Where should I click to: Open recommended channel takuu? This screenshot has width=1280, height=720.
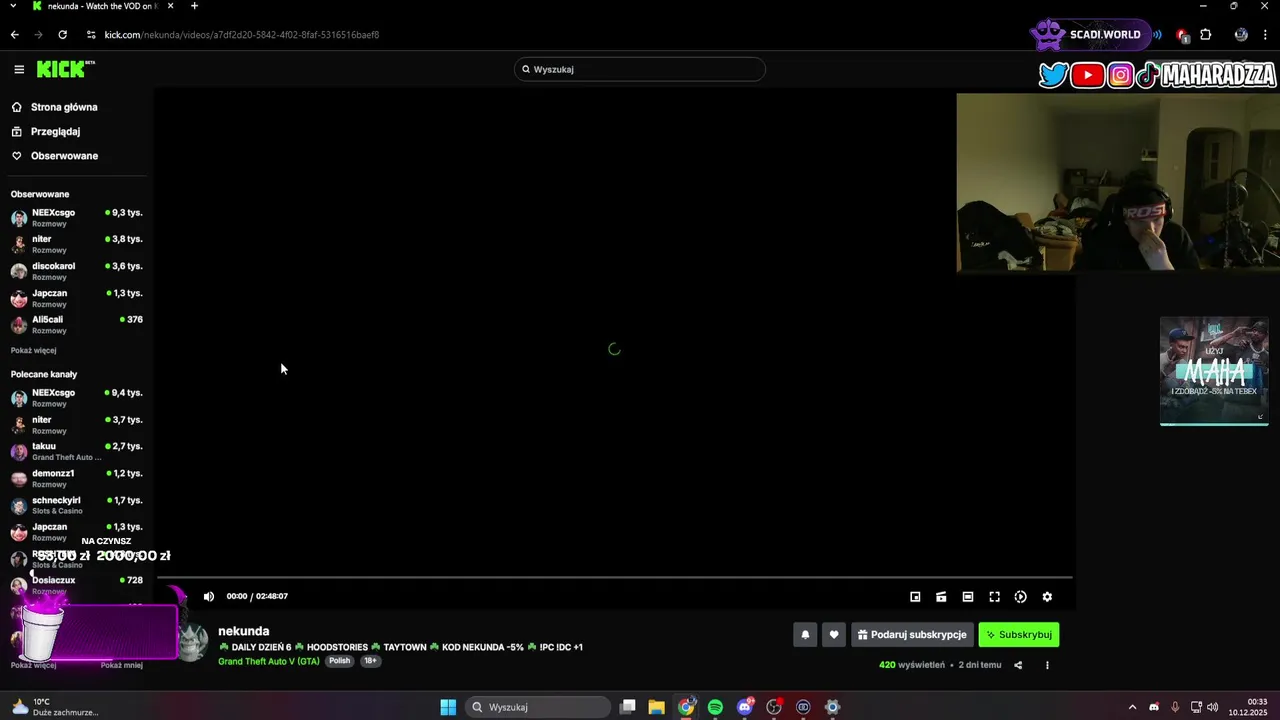pyautogui.click(x=77, y=451)
